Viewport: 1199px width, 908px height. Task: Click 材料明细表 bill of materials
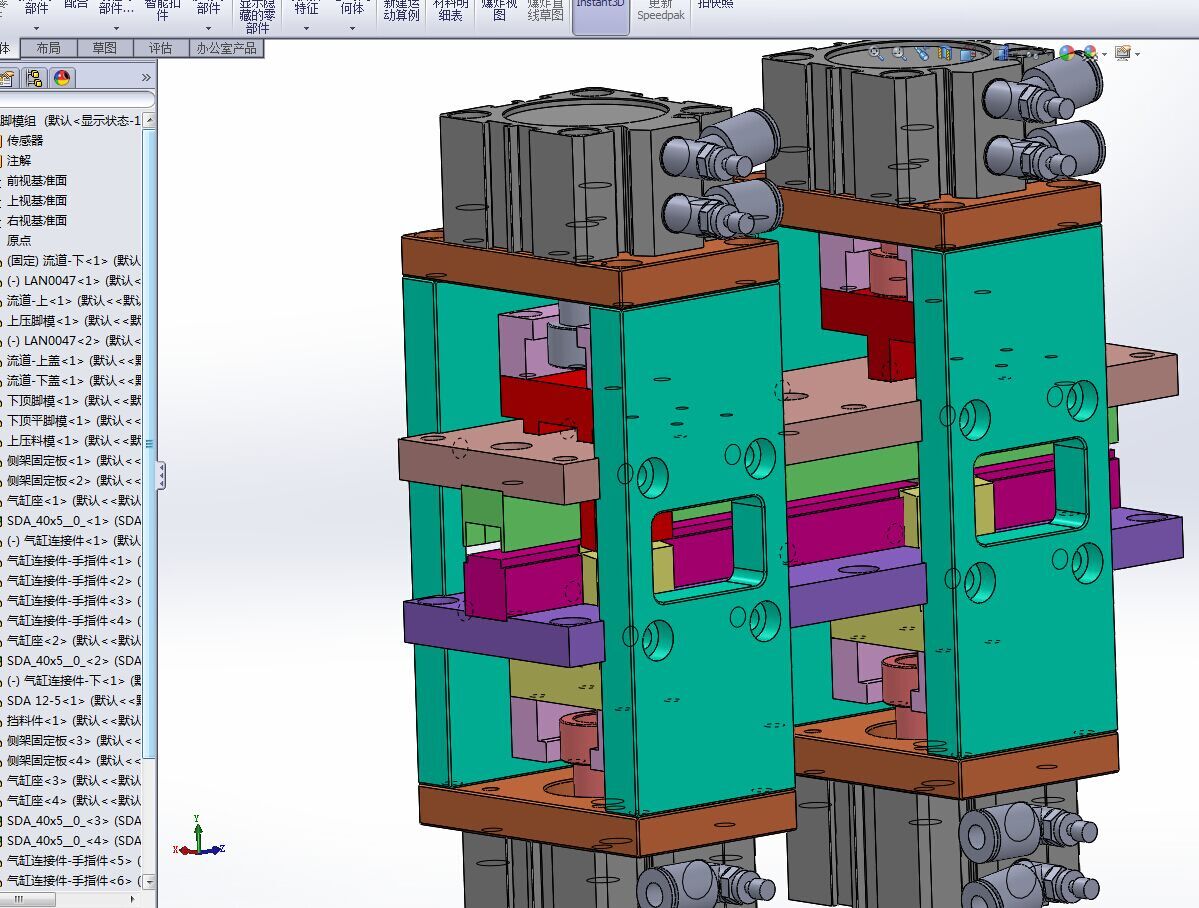click(450, 9)
